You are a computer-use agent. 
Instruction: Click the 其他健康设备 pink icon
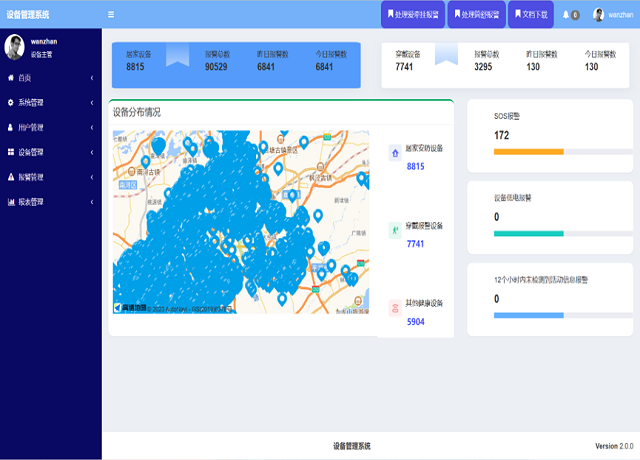394,308
